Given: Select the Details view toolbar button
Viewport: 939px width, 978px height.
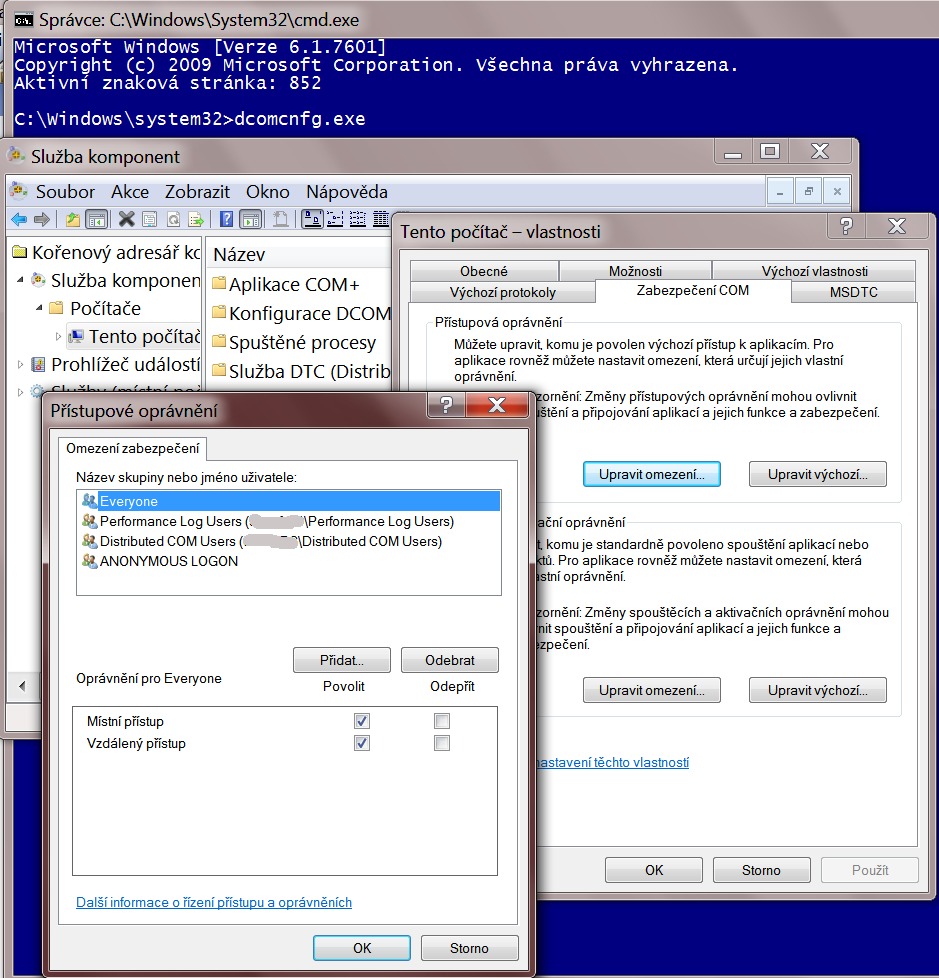Looking at the screenshot, I should tap(381, 219).
